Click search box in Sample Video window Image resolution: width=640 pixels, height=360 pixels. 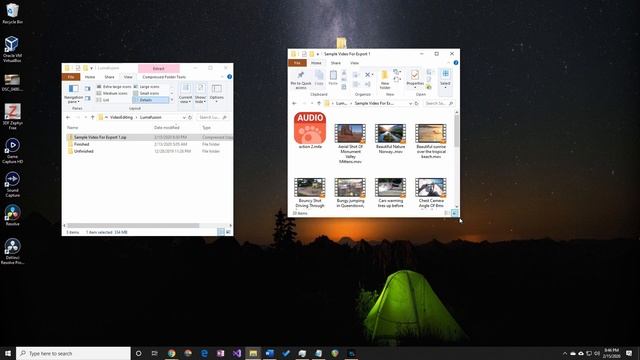pos(439,103)
